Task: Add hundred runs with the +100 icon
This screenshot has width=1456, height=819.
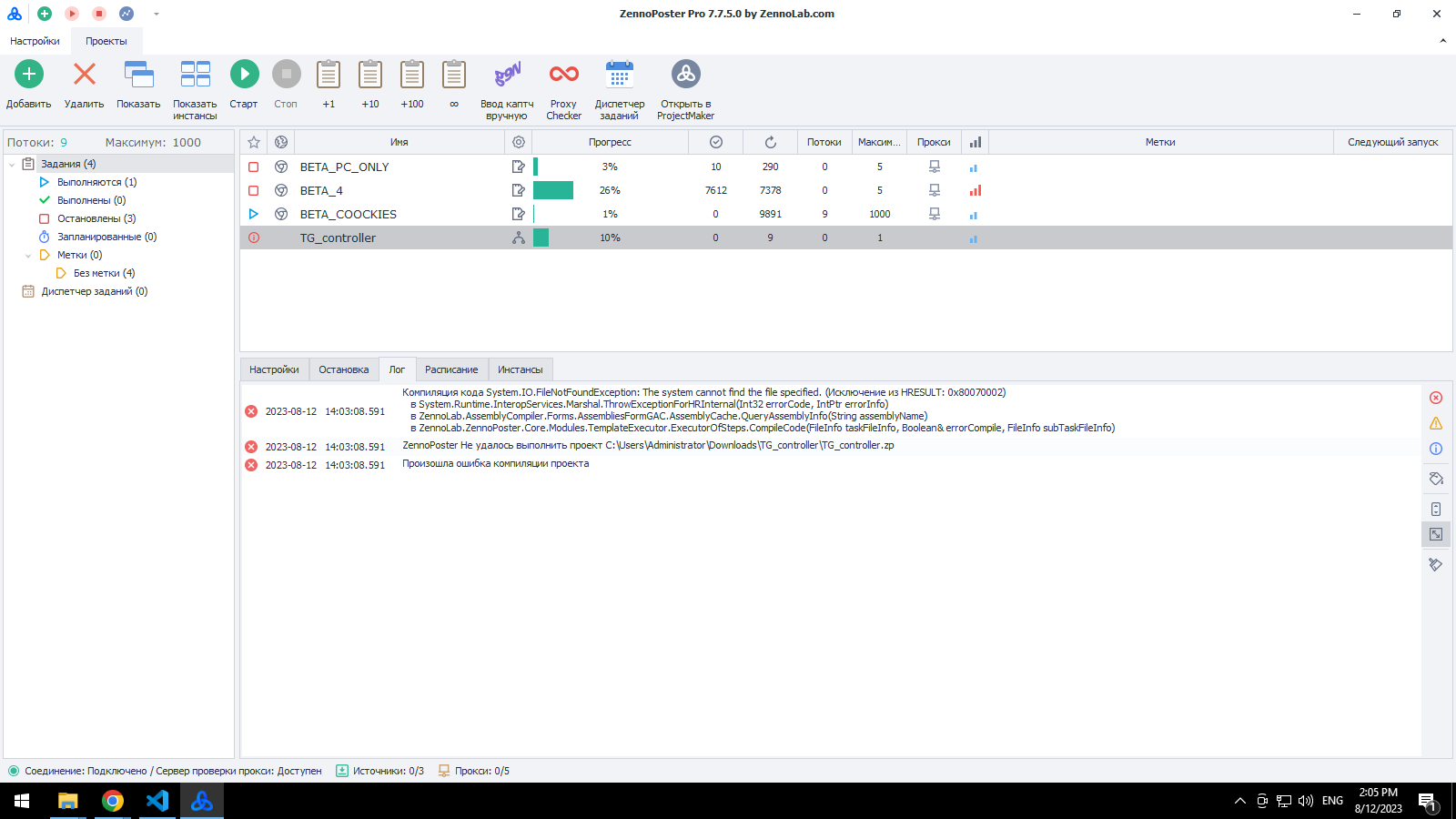Action: 412,74
